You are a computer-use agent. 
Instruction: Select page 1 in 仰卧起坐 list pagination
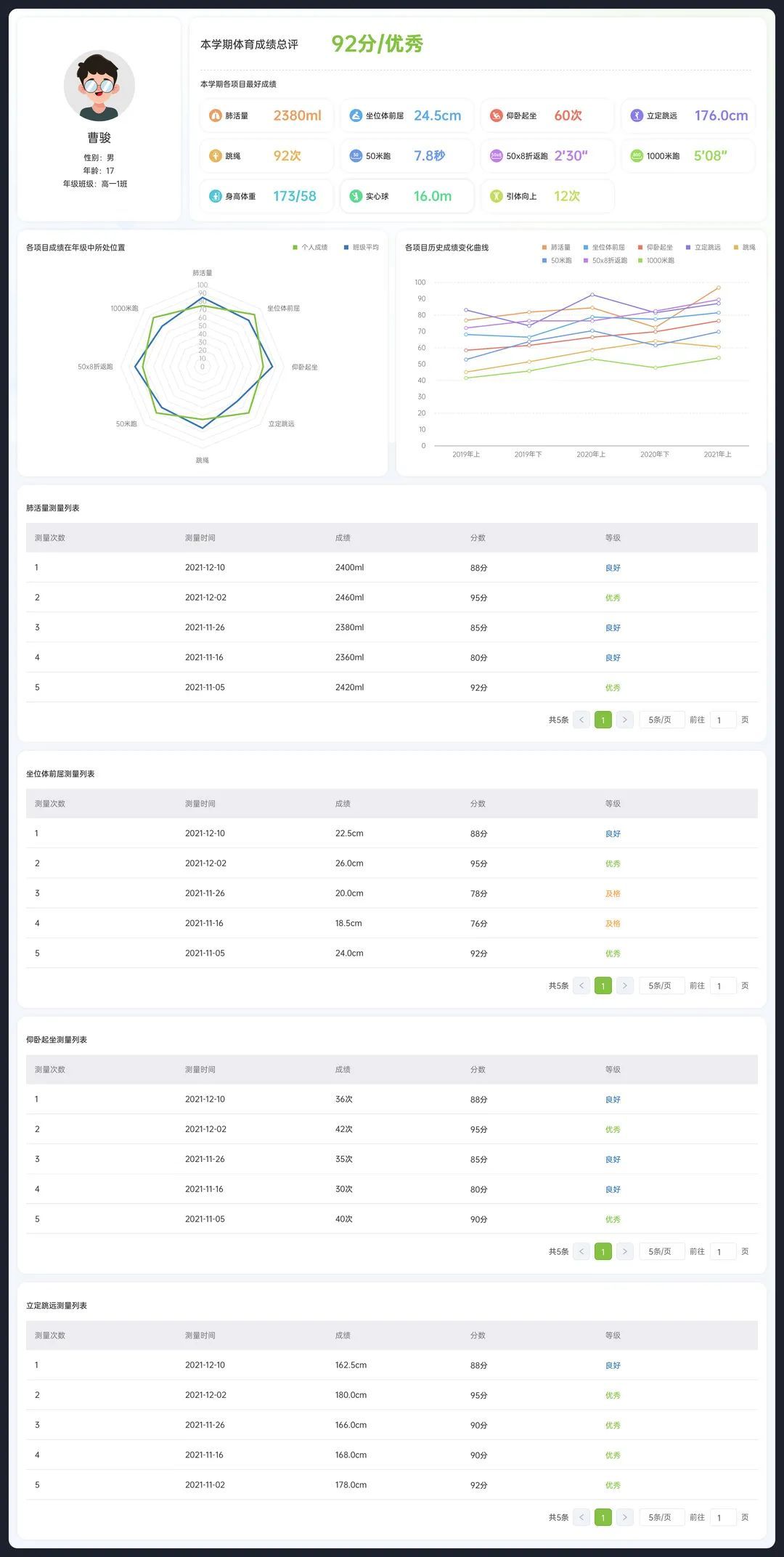pos(603,1251)
